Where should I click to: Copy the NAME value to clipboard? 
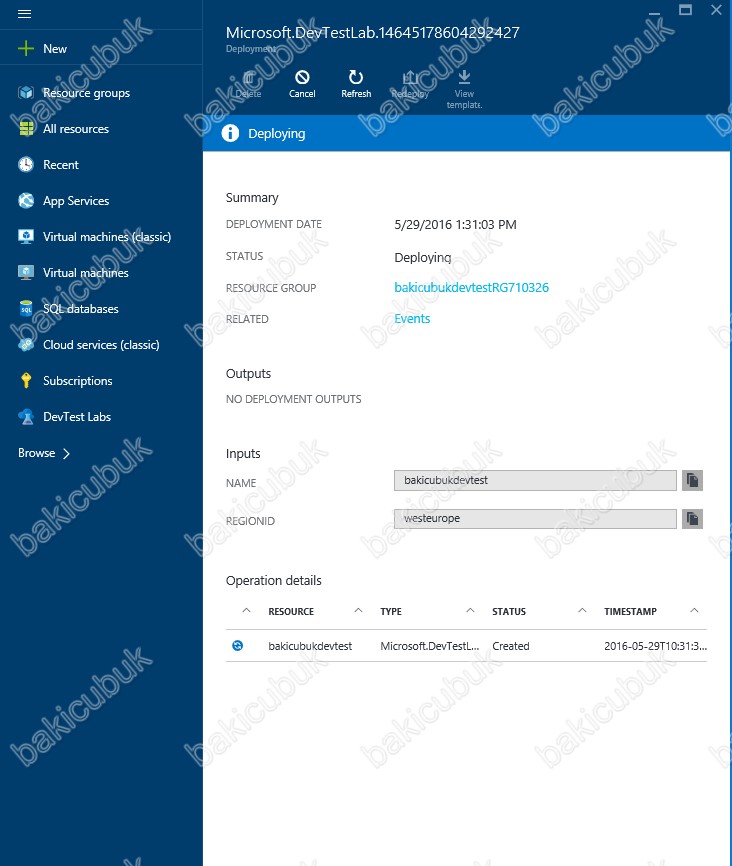(692, 480)
